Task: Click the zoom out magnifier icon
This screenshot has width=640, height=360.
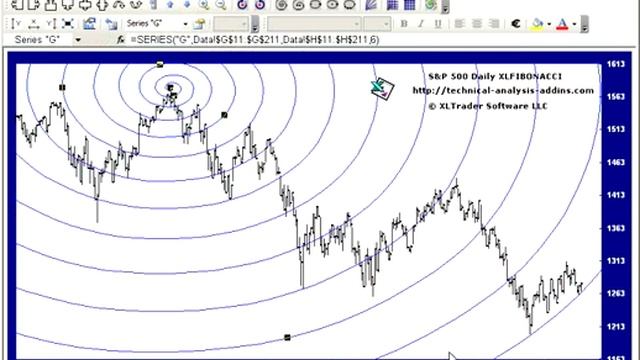Action: (x=221, y=4)
